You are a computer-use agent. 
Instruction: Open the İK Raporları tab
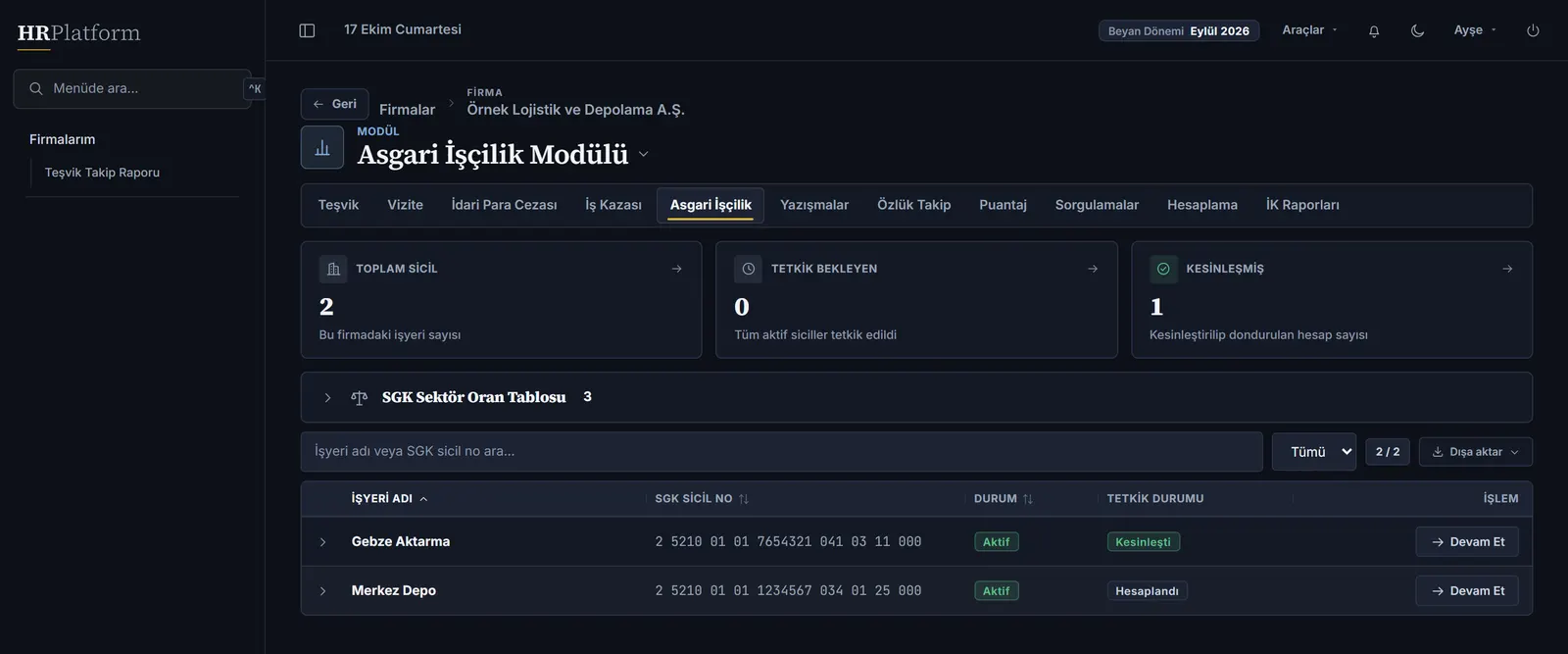pyautogui.click(x=1302, y=205)
